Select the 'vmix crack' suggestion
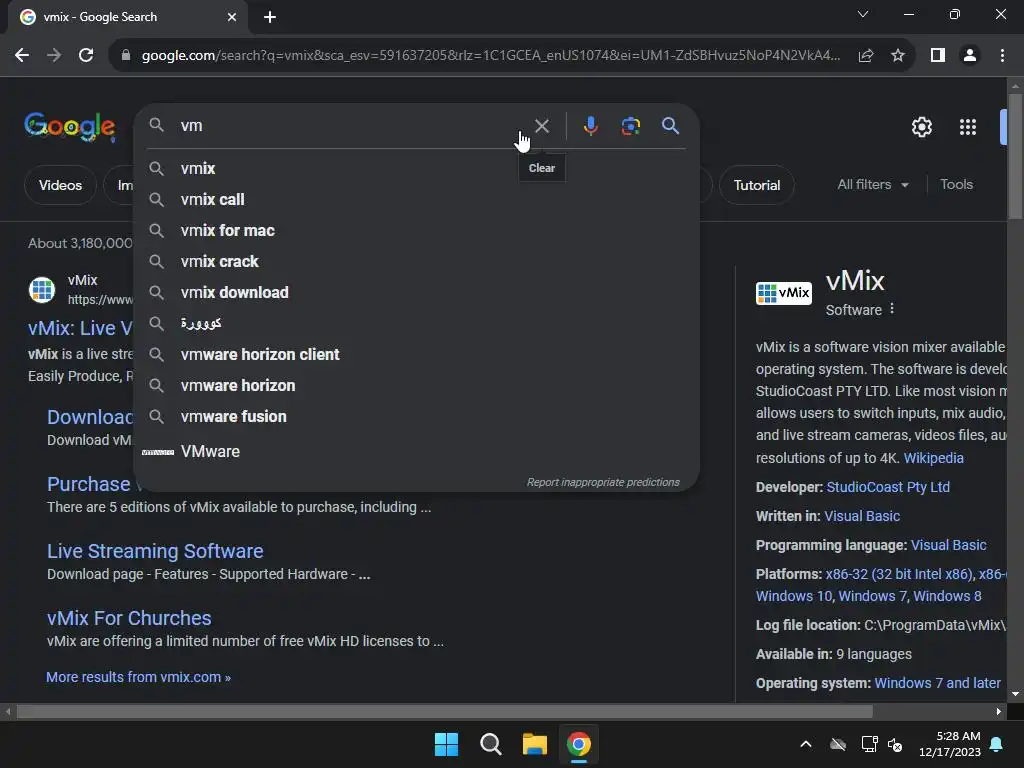1024x768 pixels. pos(416,261)
